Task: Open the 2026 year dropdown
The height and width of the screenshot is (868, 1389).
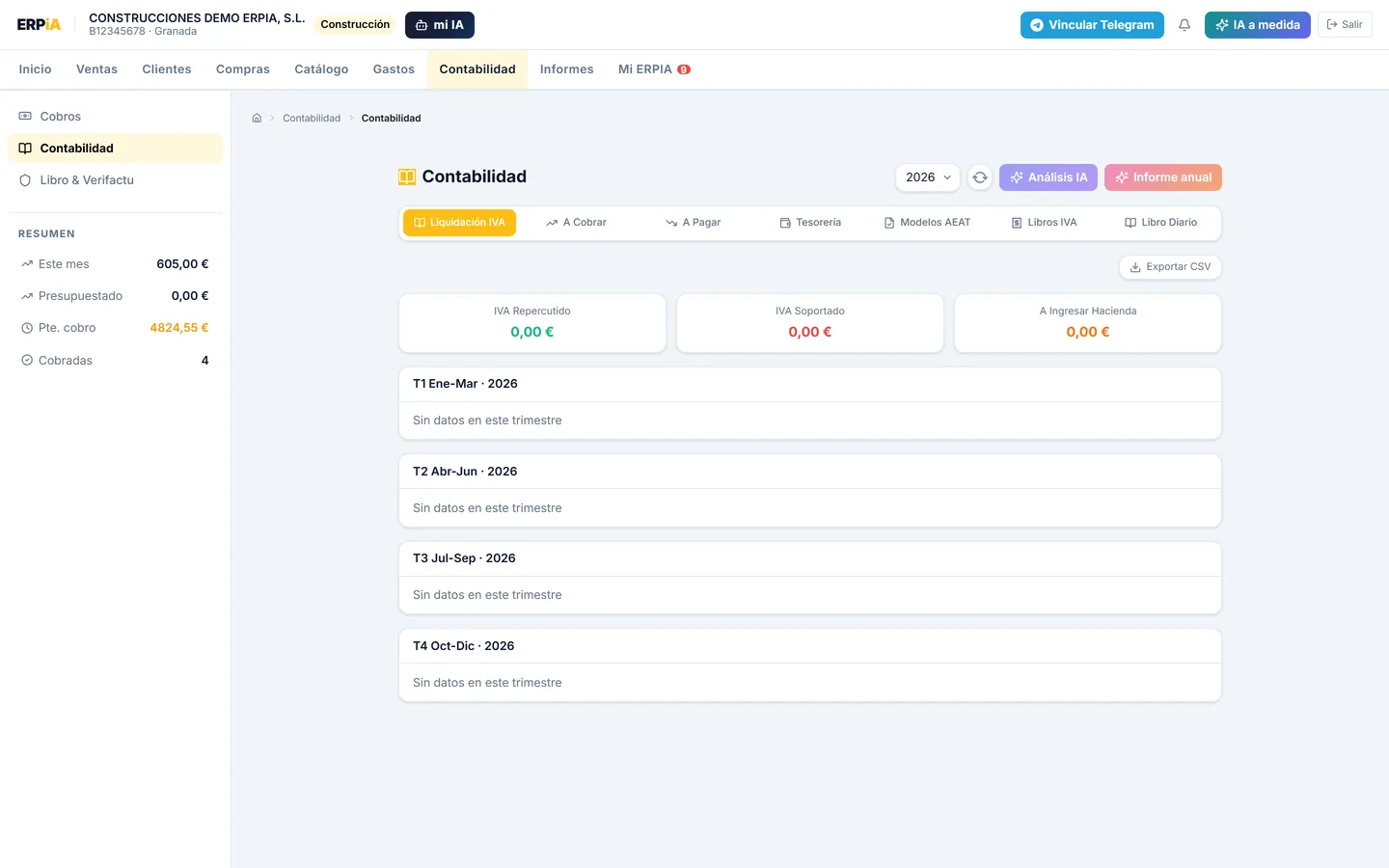Action: click(928, 177)
